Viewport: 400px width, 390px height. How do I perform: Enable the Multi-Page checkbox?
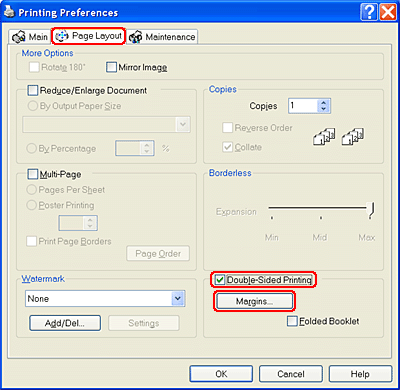click(x=33, y=174)
